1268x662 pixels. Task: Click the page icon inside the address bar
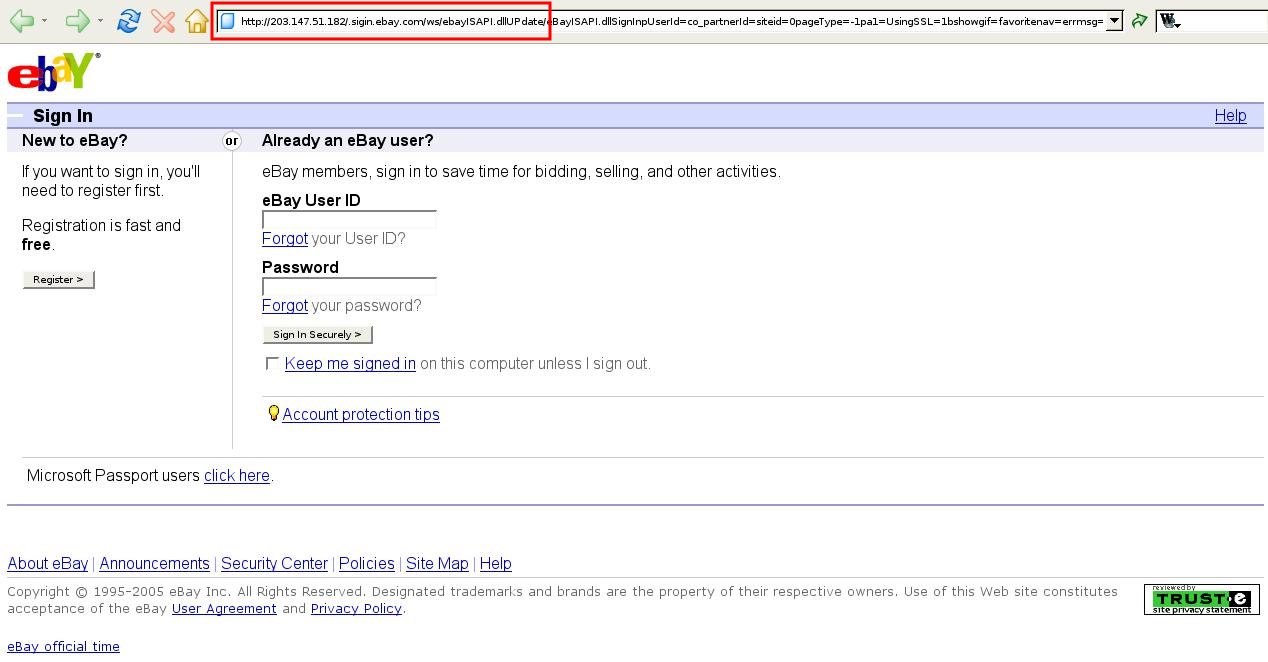pyautogui.click(x=227, y=21)
